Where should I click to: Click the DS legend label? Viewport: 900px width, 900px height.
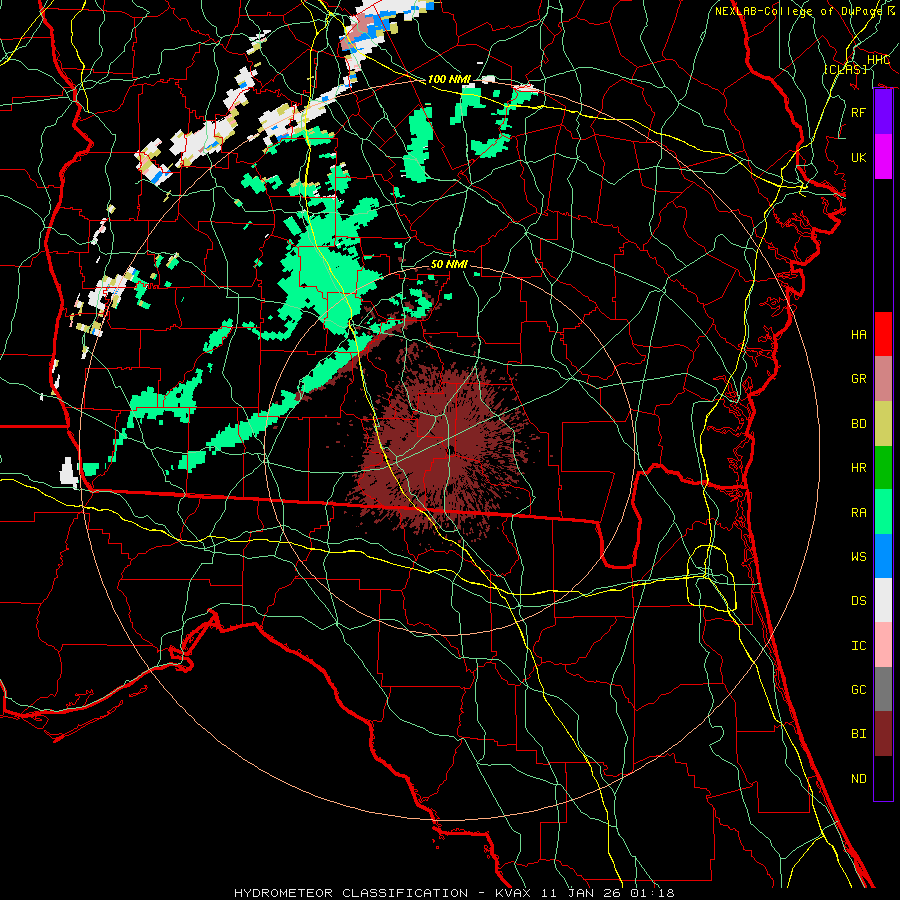click(859, 601)
